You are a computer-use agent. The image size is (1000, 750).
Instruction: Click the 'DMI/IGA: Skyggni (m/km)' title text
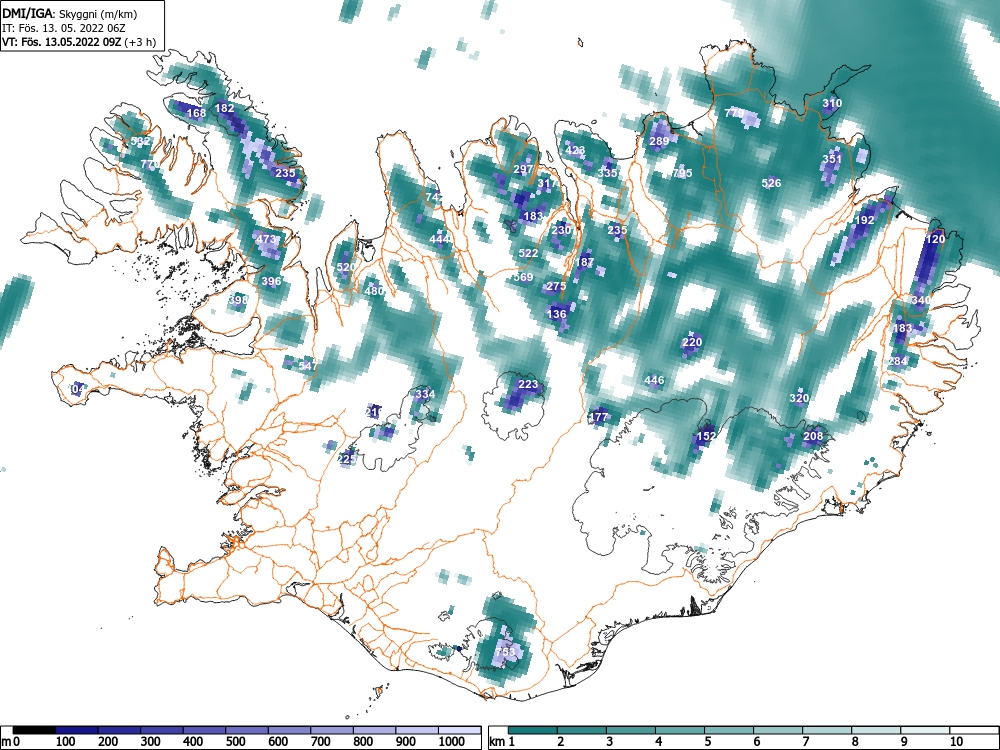click(x=70, y=13)
